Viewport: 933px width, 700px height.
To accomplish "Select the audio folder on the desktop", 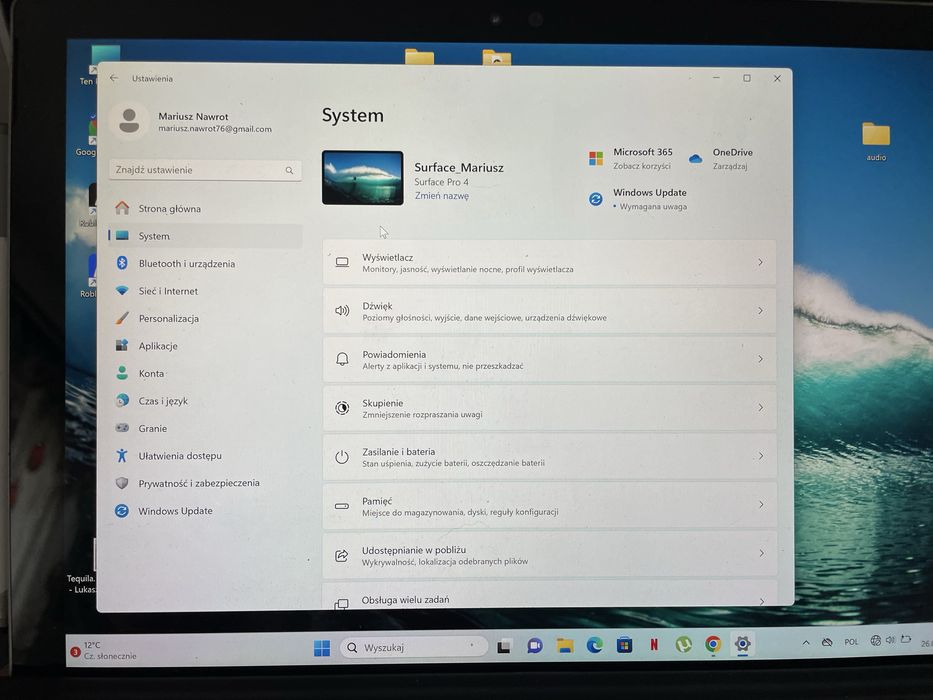I will [x=876, y=142].
